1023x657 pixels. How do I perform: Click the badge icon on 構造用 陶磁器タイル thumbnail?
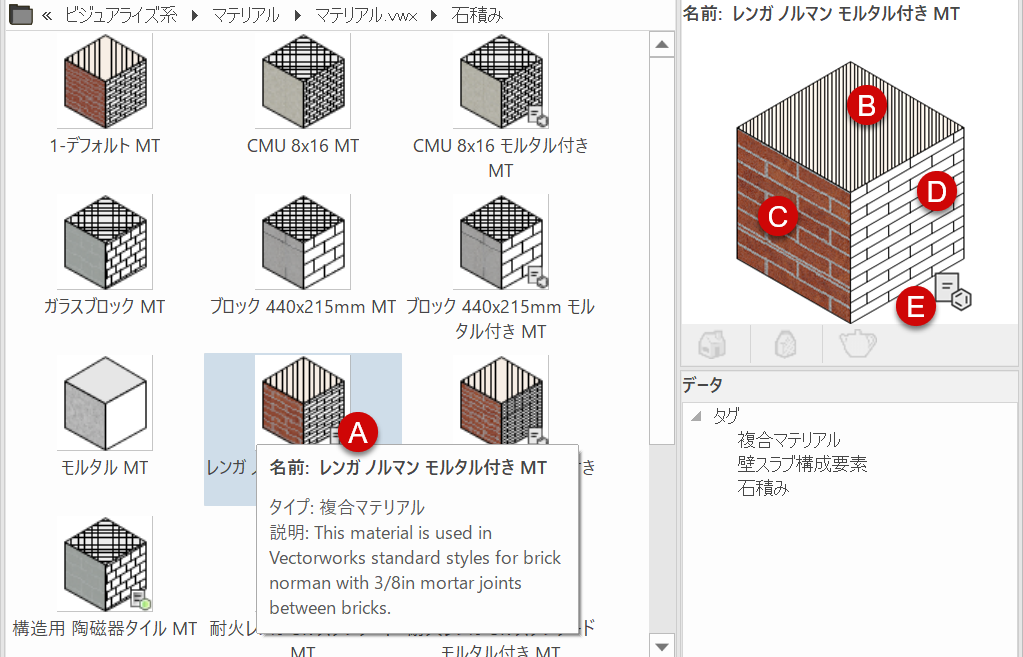tap(141, 599)
